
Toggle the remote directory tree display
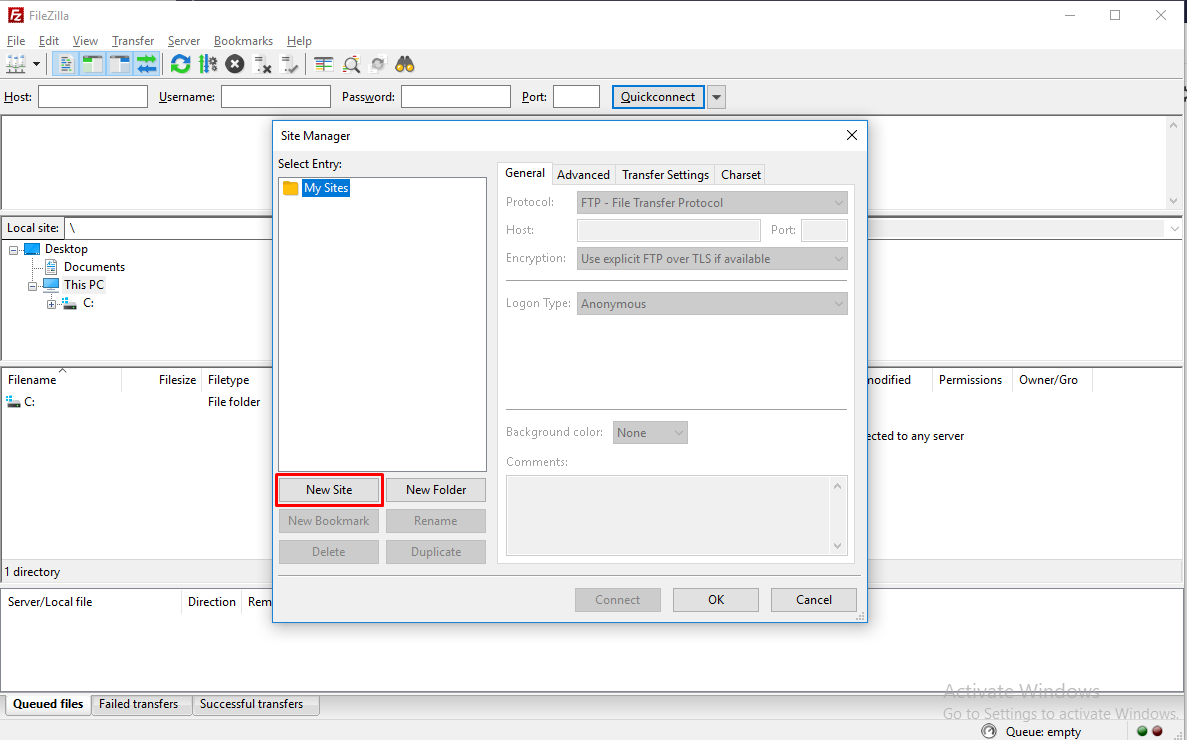click(120, 64)
